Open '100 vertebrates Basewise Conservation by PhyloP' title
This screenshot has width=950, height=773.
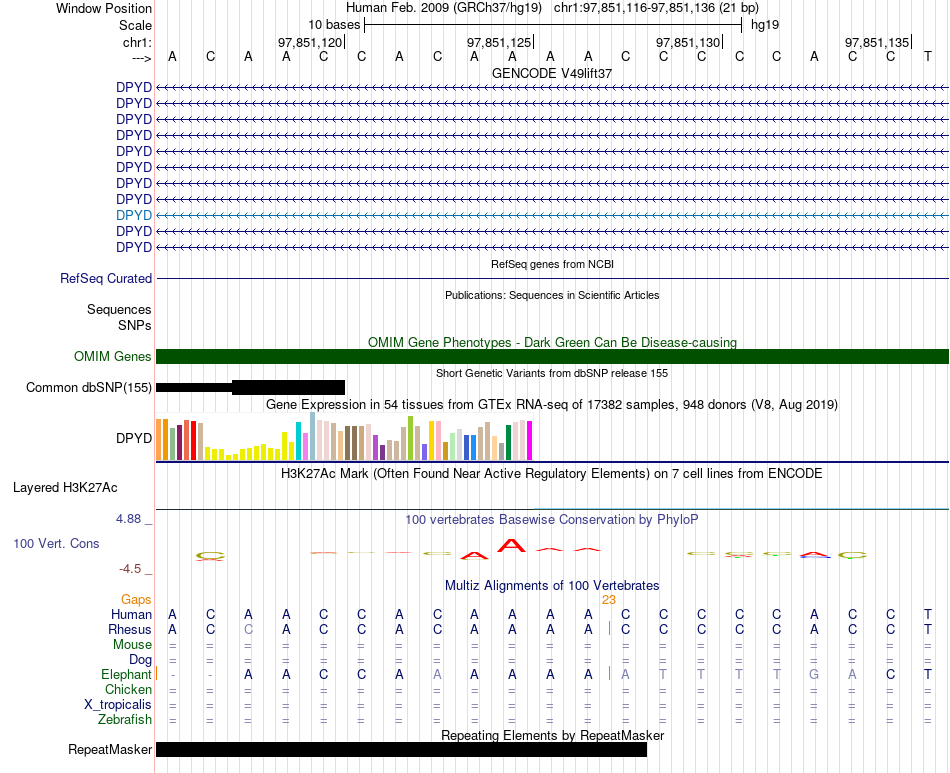[552, 519]
